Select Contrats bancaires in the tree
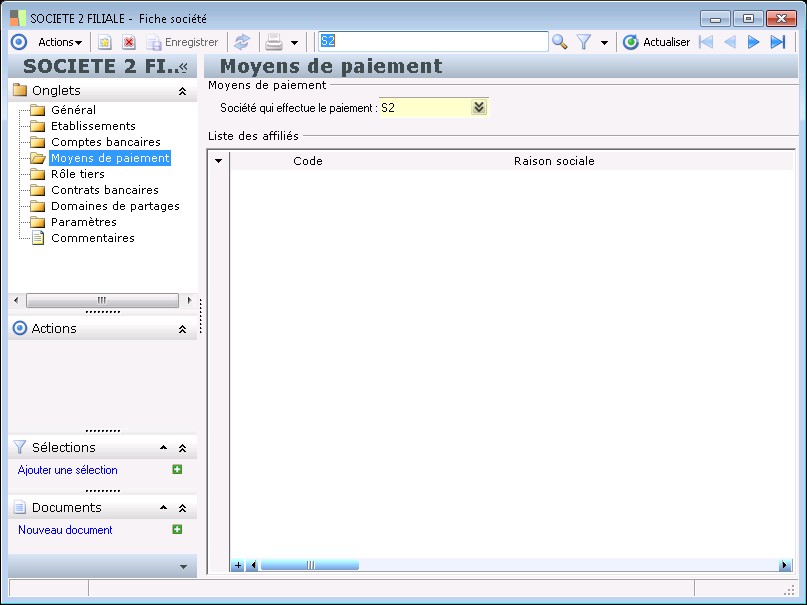Image resolution: width=807 pixels, height=605 pixels. [x=104, y=190]
